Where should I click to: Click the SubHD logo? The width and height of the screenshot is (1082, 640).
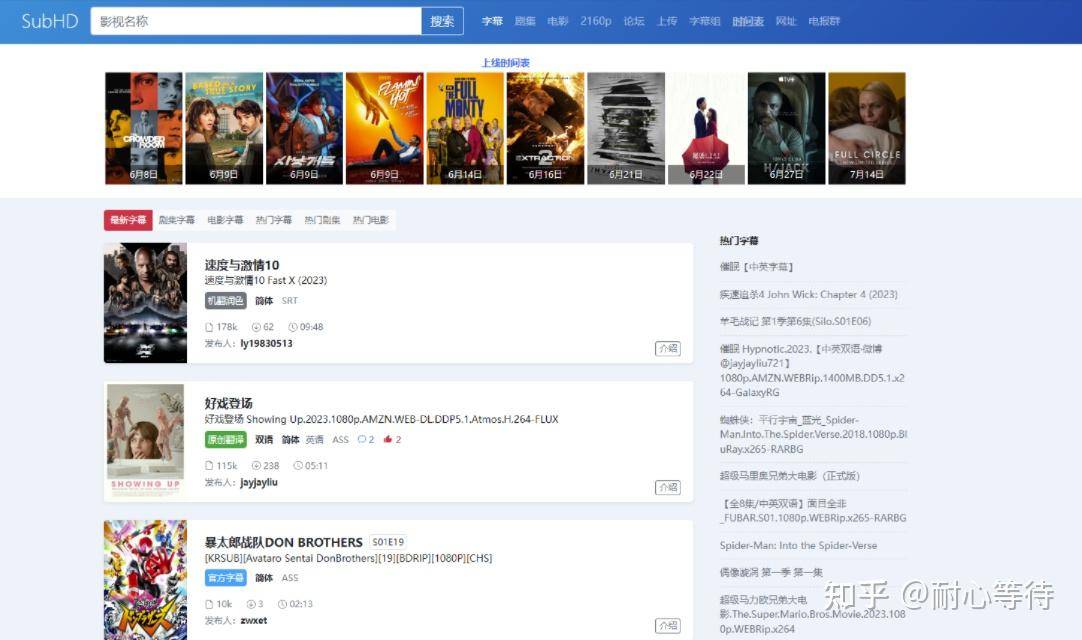50,21
